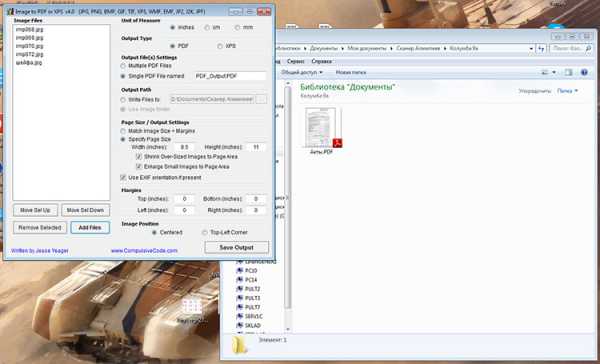Open the Папка arrange-by dropdown
The height and width of the screenshot is (364, 600).
pyautogui.click(x=567, y=91)
